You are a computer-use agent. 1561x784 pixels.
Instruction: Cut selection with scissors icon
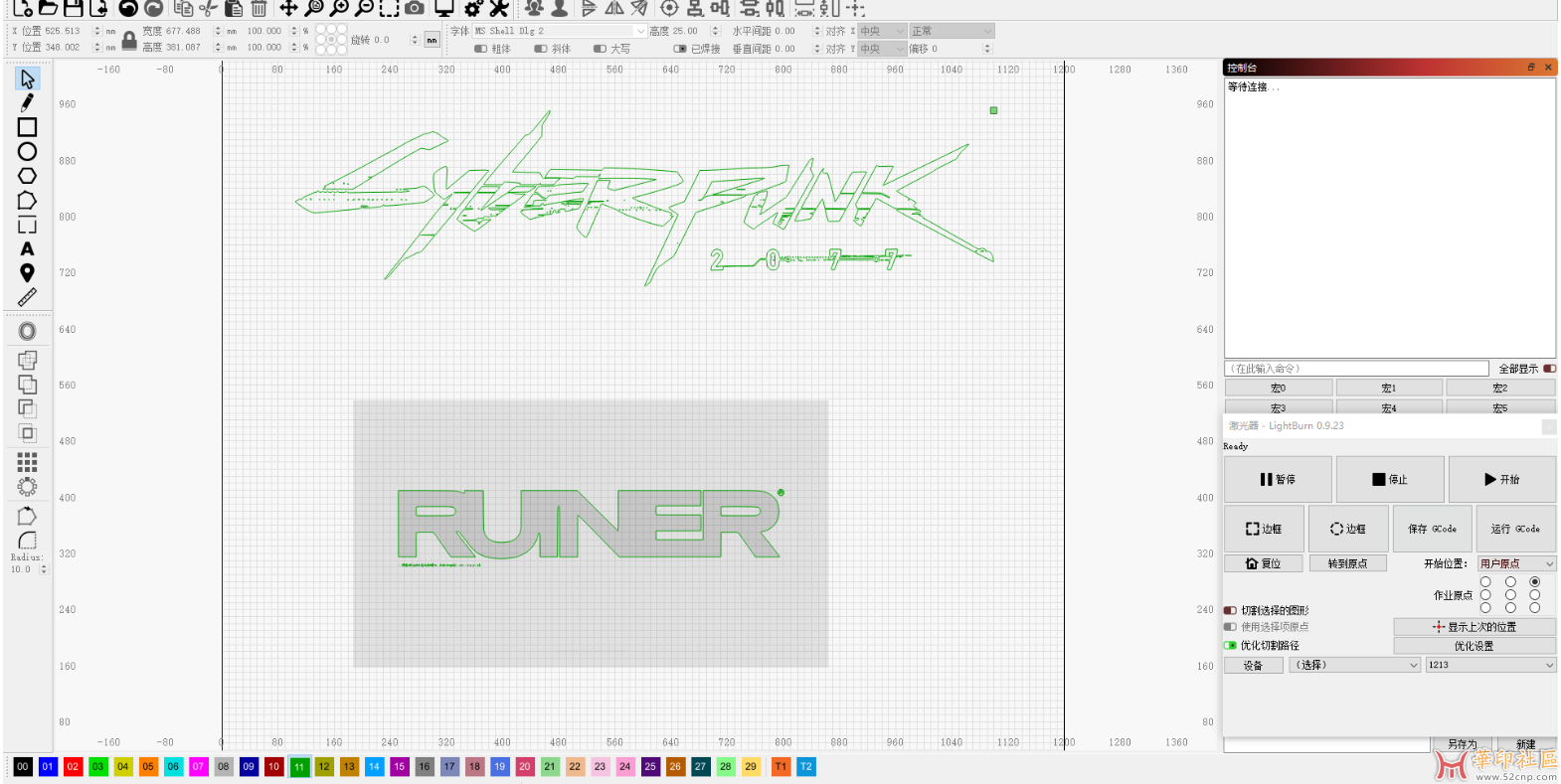(208, 8)
